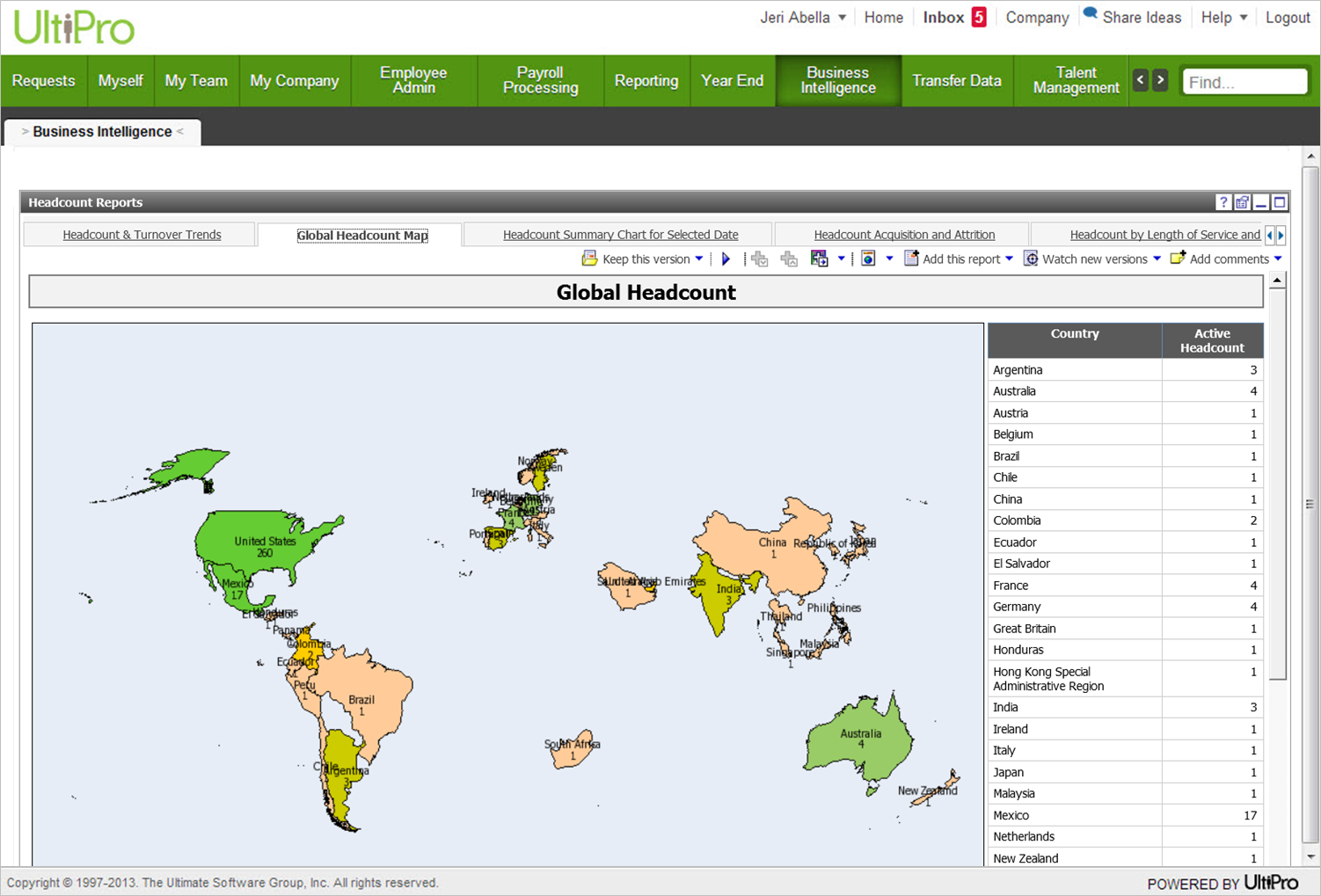
Task: Open Headcount Reports help question mark icon
Action: pos(1222,202)
